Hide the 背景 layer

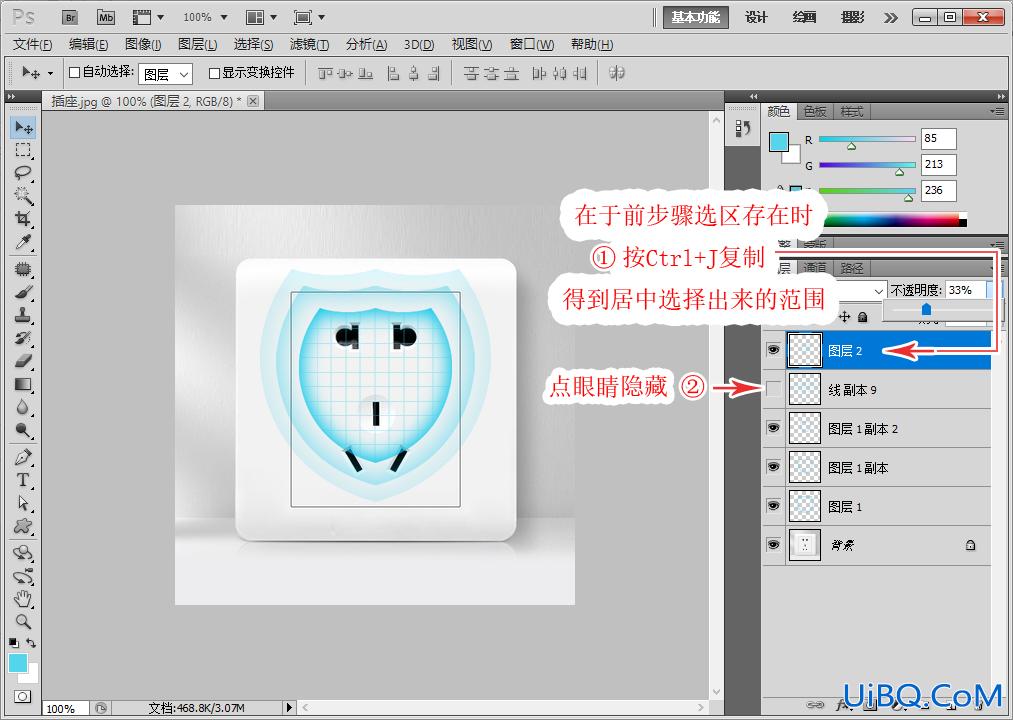click(773, 545)
